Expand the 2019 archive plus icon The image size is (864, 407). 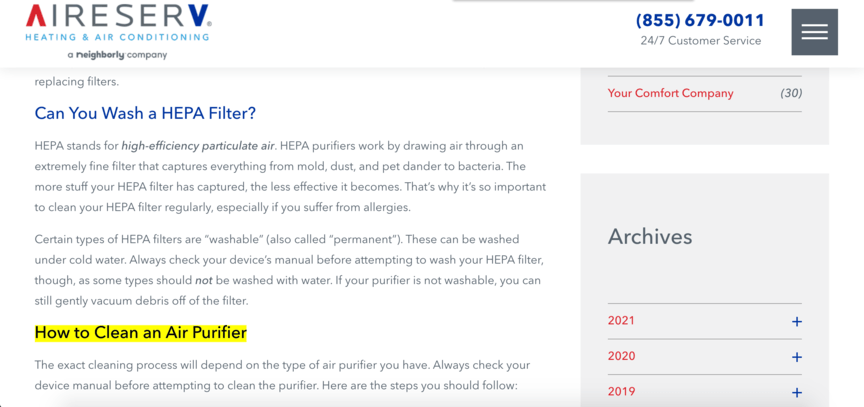(x=796, y=392)
